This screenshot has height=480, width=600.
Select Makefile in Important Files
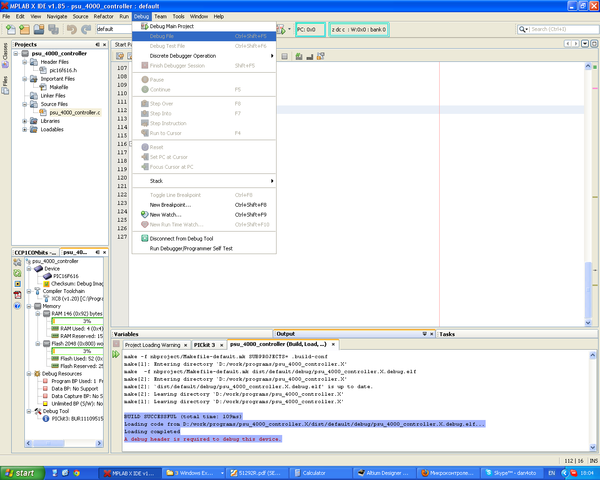click(x=59, y=87)
